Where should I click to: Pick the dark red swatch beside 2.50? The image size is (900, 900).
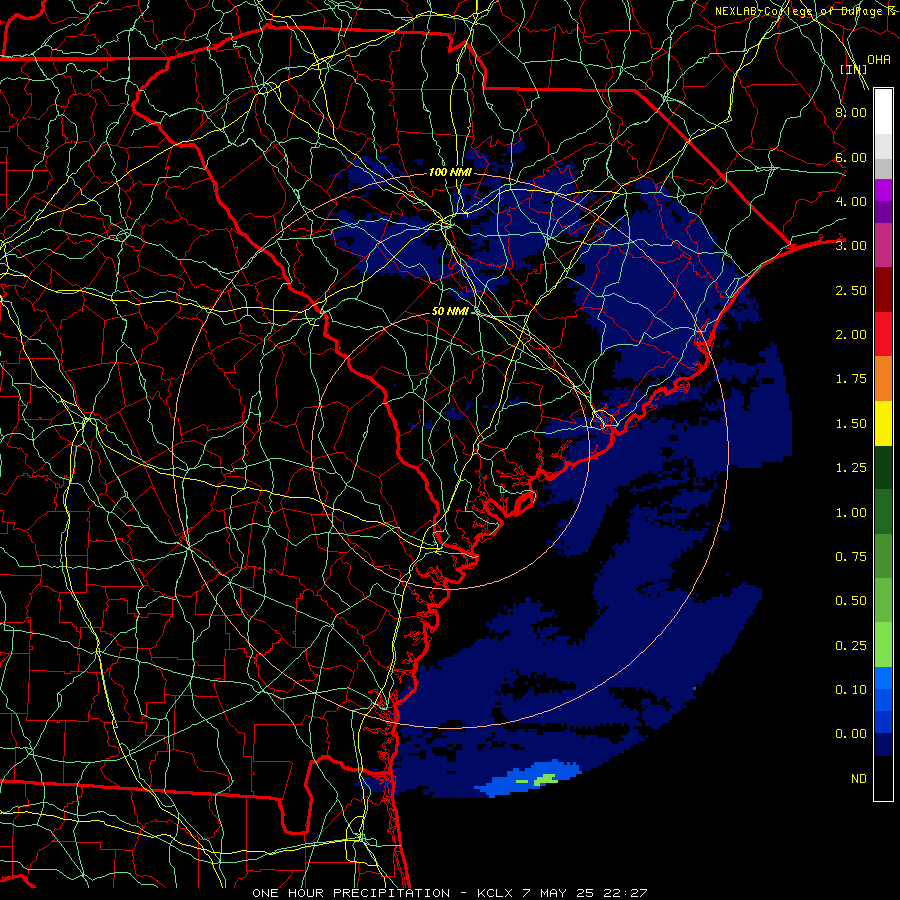tap(883, 290)
